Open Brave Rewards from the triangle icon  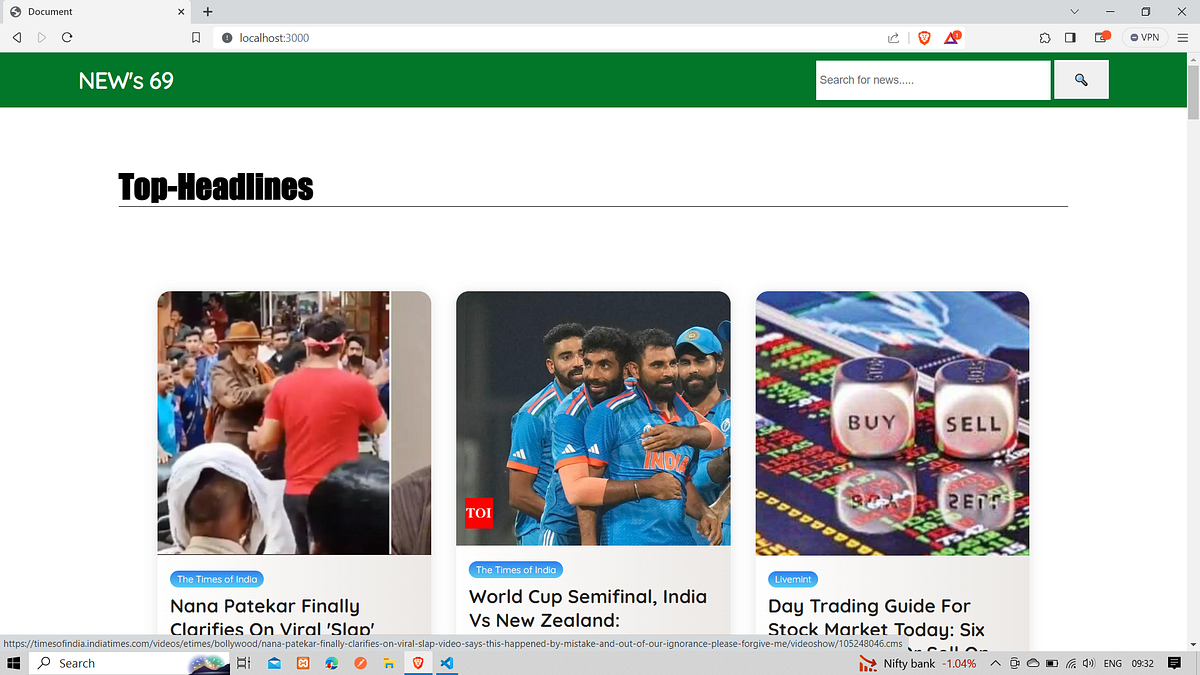(x=950, y=37)
